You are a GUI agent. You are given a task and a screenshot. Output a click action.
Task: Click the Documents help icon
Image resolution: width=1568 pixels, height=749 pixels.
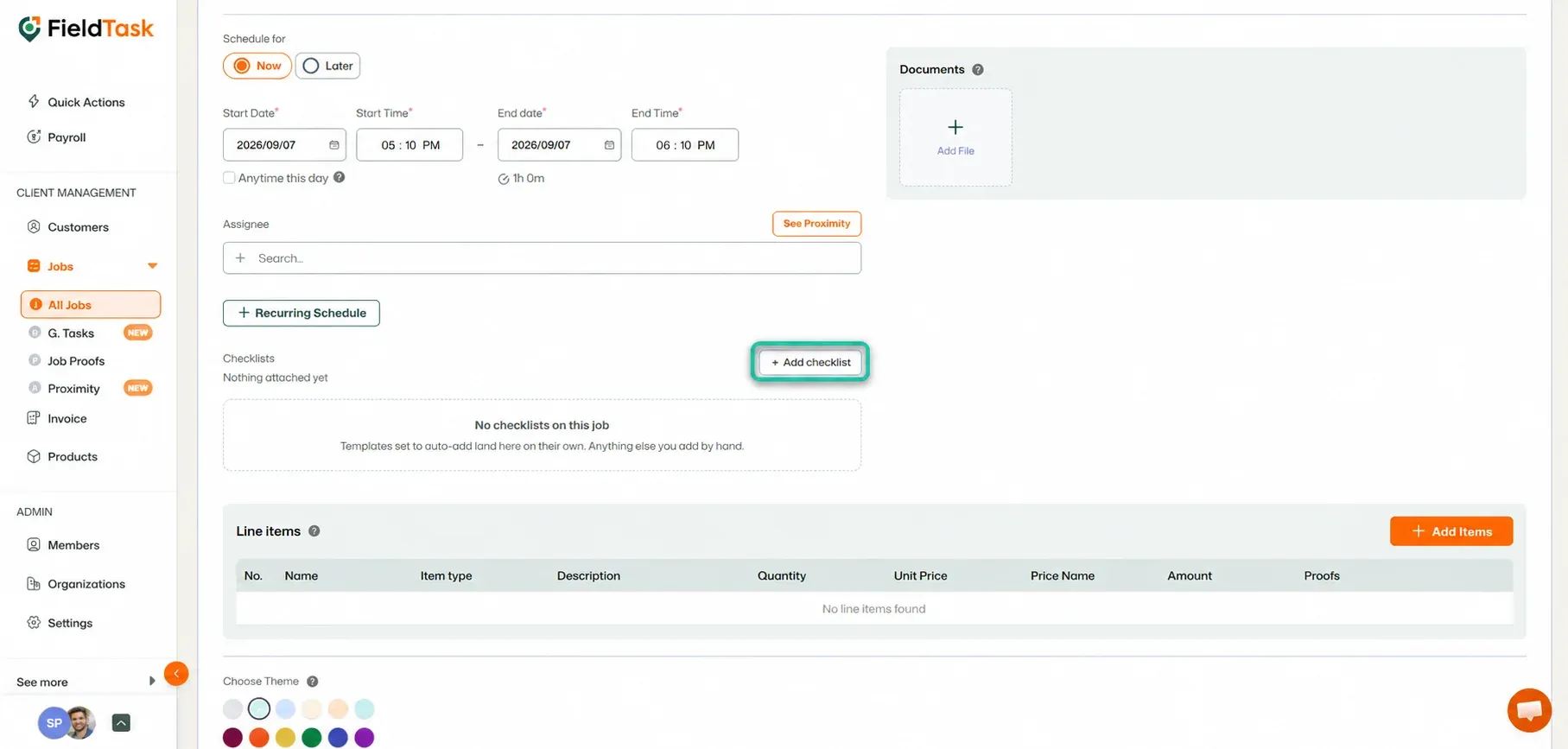[978, 70]
